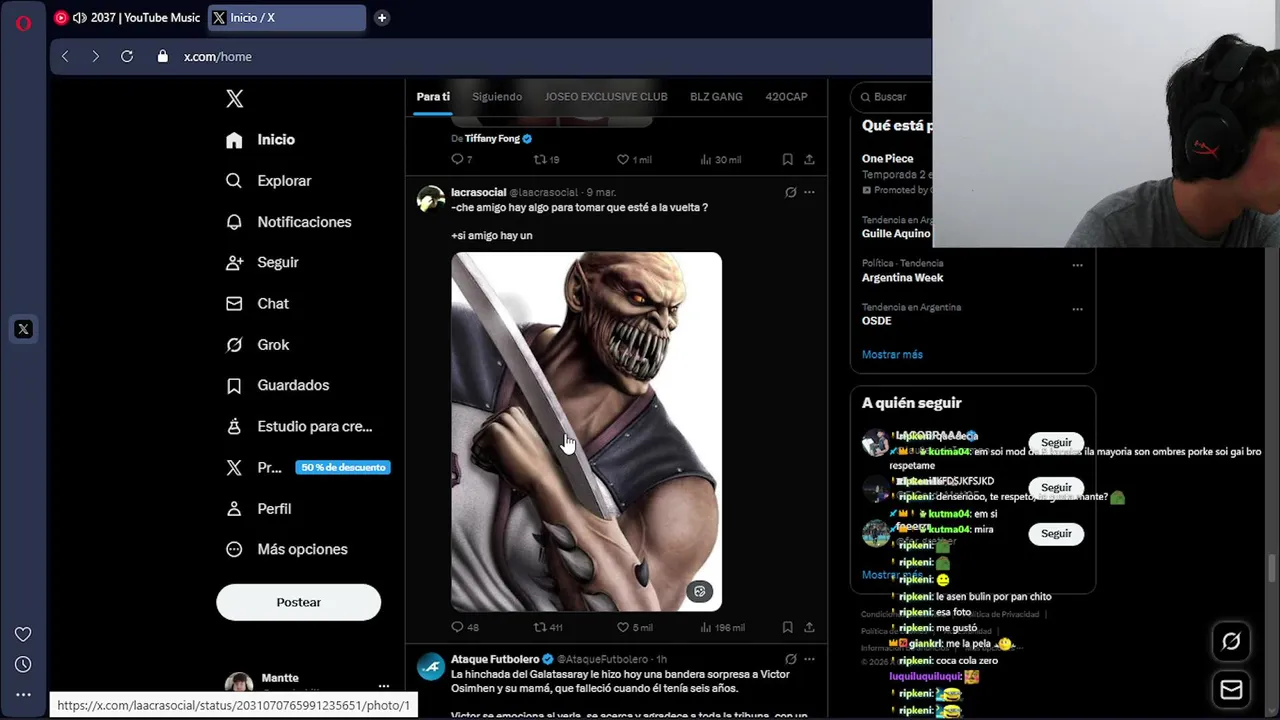Reload the page
Screen dimensions: 1280x720
coord(127,56)
